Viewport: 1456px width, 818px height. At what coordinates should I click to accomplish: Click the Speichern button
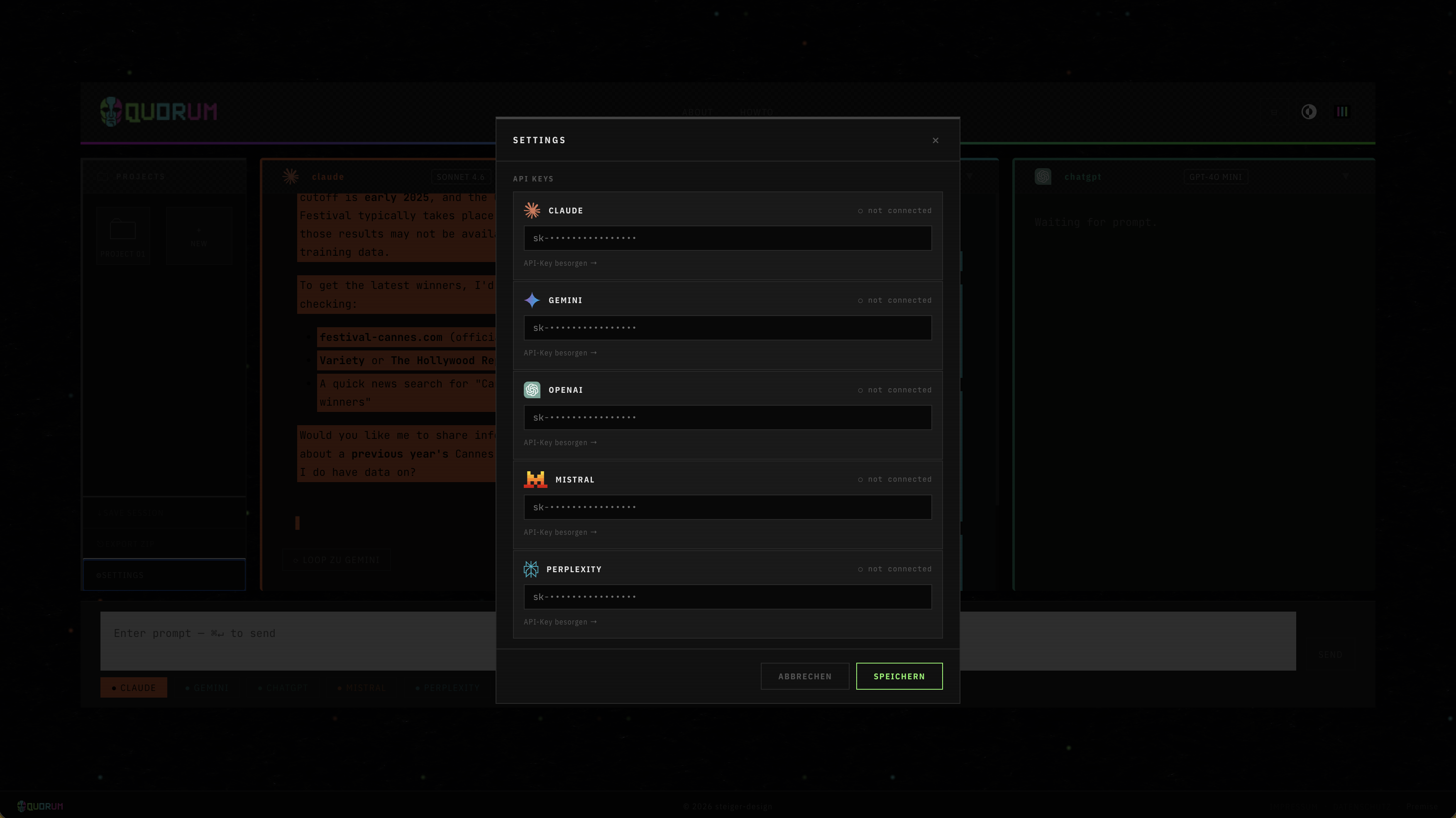(899, 676)
